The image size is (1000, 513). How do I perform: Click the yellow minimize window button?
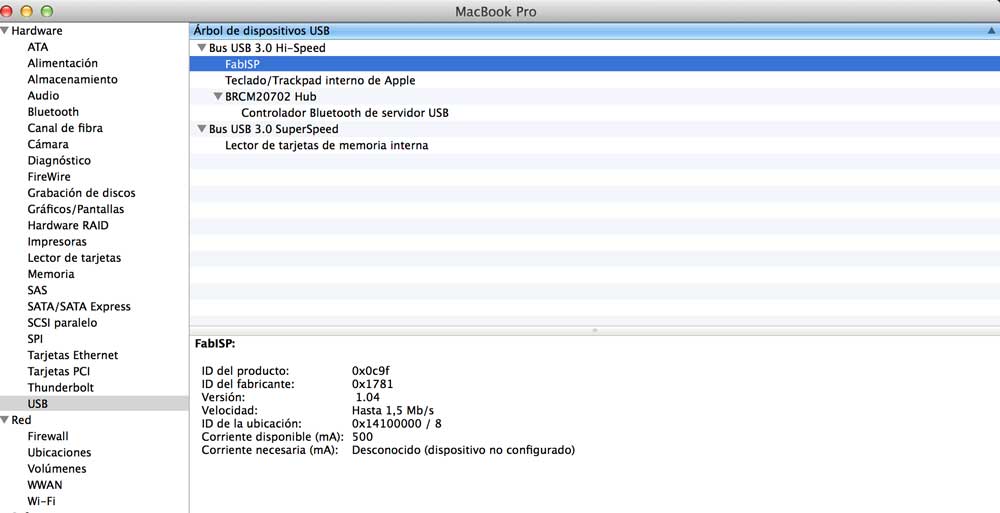pos(26,11)
